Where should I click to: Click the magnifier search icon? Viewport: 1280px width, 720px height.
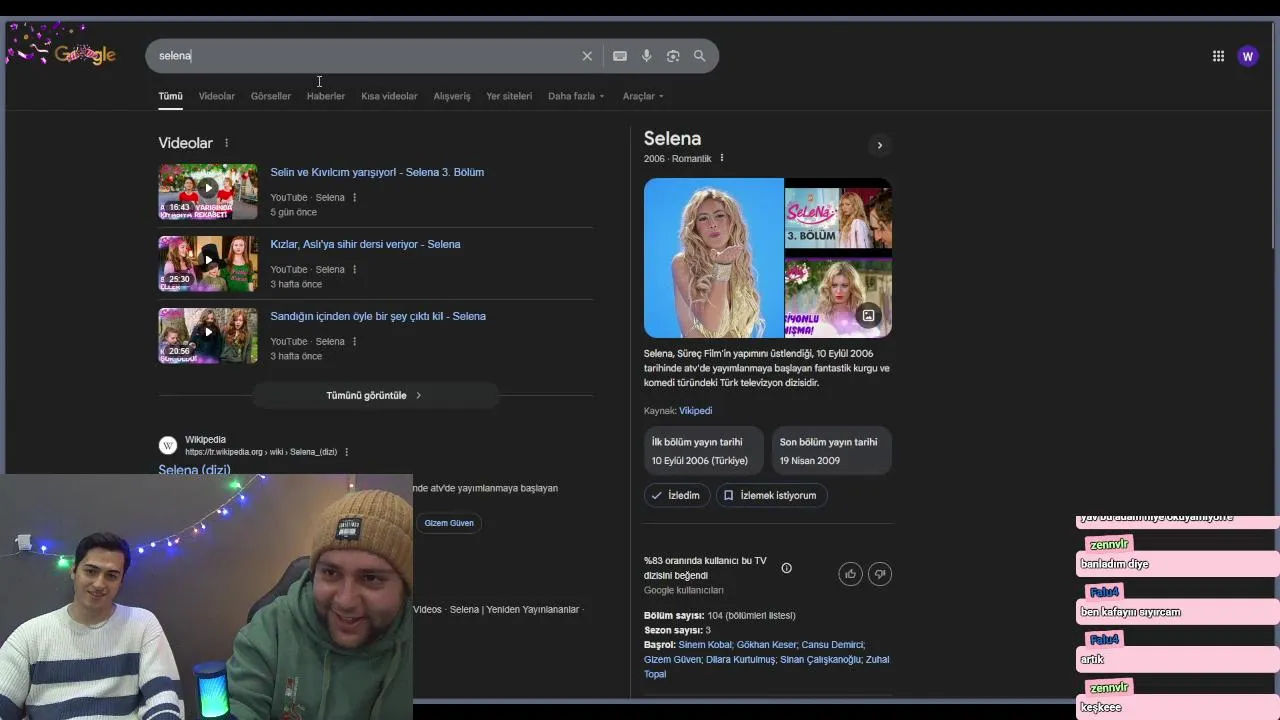pyautogui.click(x=700, y=56)
